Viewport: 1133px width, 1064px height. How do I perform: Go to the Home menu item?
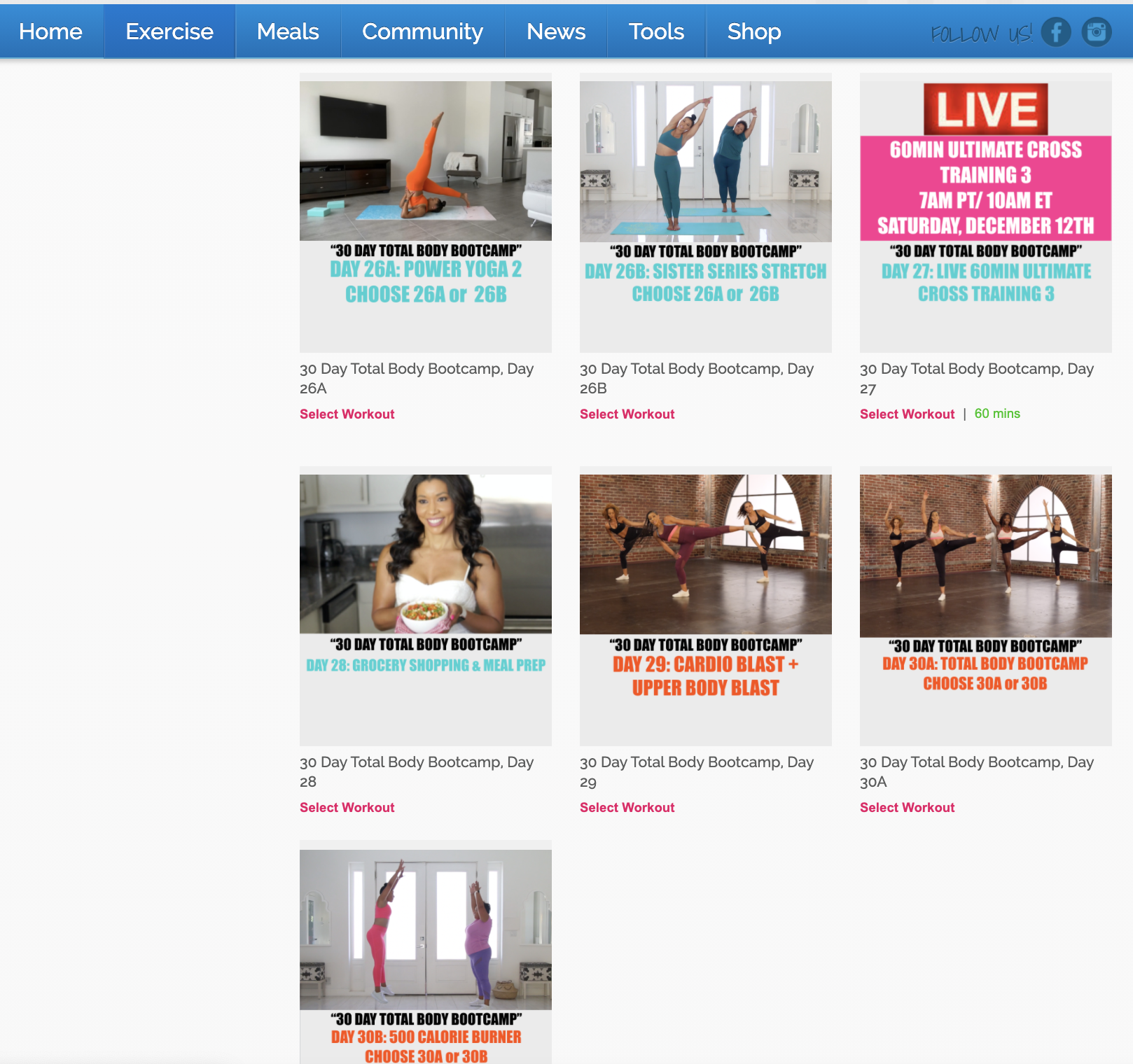[x=50, y=31]
